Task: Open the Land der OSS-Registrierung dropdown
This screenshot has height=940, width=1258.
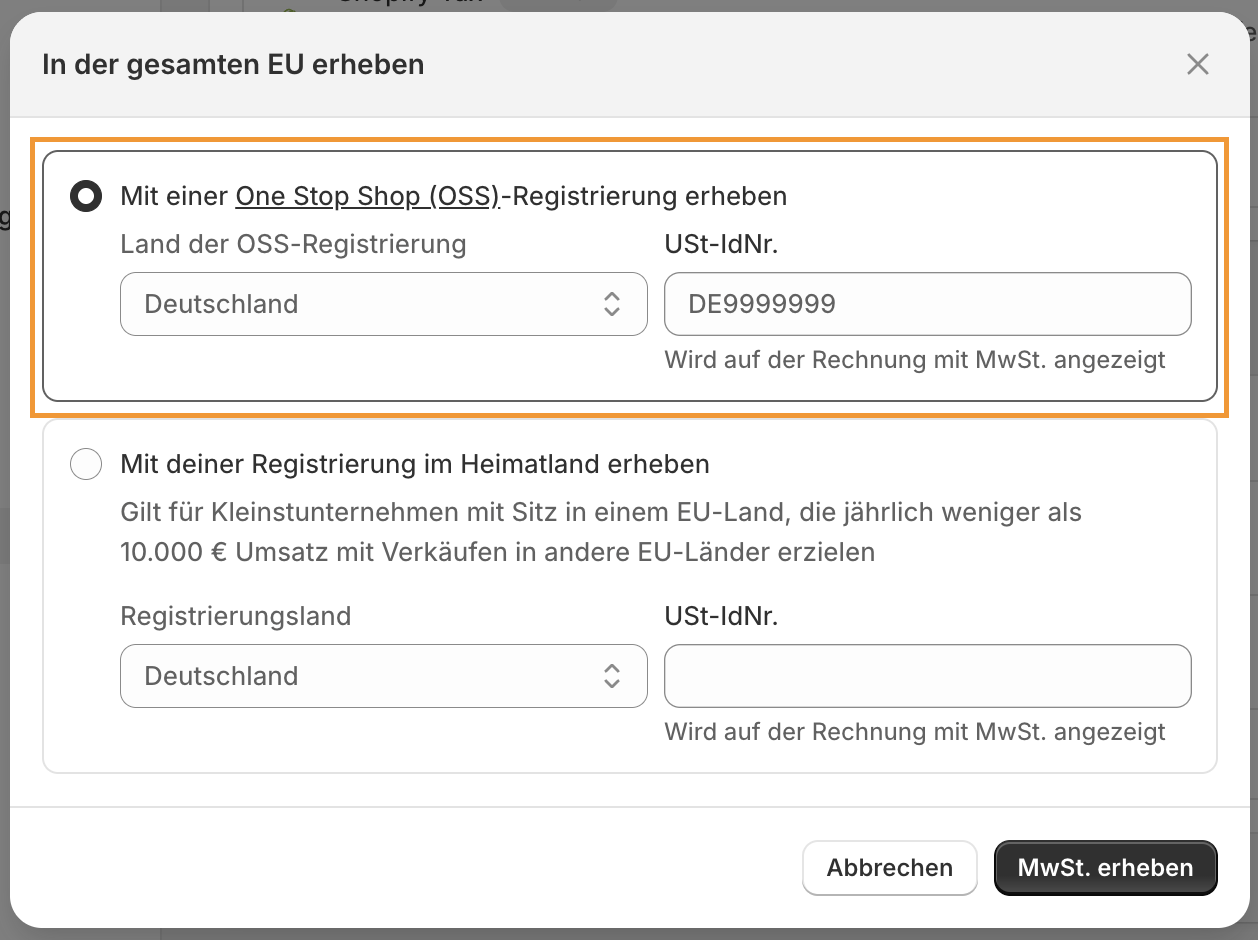Action: click(383, 304)
